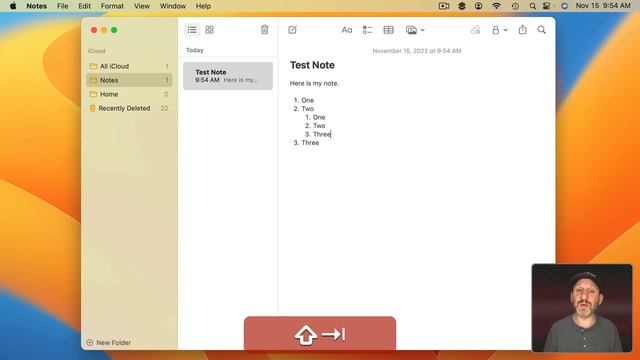Click the presenter webcam video thumbnail
This screenshot has width=640, height=360.
coord(582,308)
